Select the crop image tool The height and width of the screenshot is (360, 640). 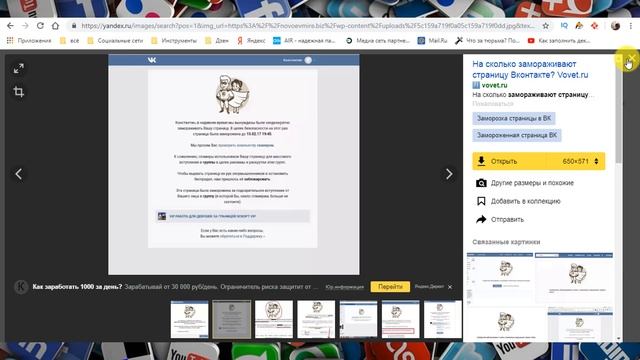coord(18,91)
